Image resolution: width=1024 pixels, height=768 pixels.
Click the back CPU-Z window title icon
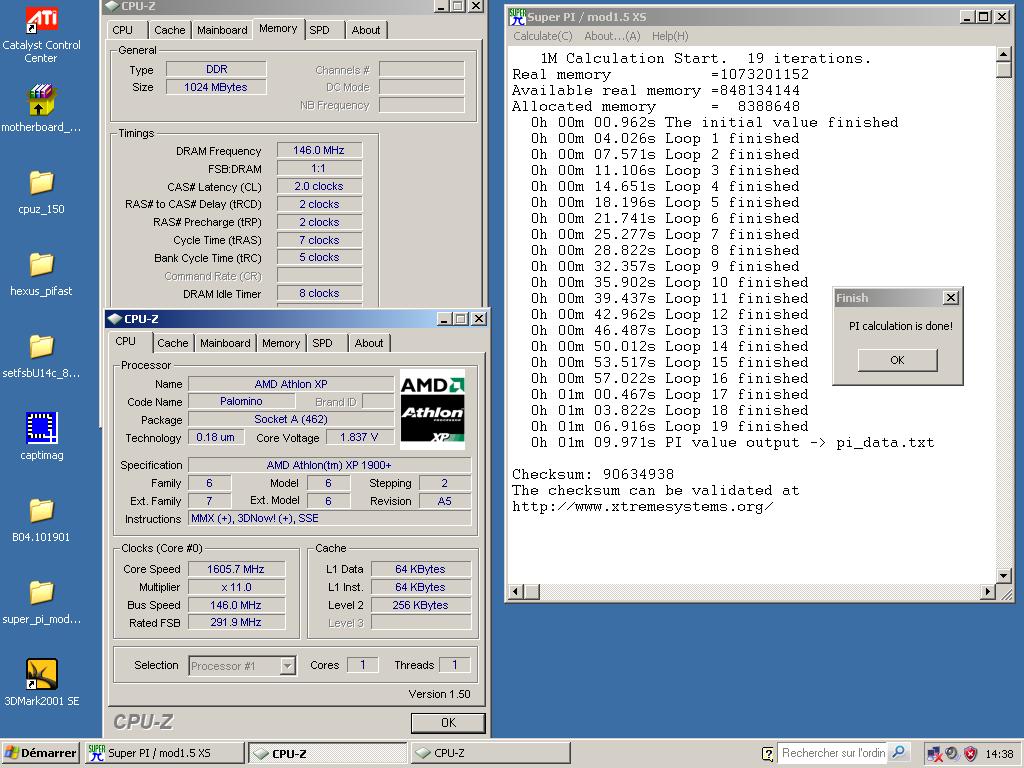pos(112,6)
